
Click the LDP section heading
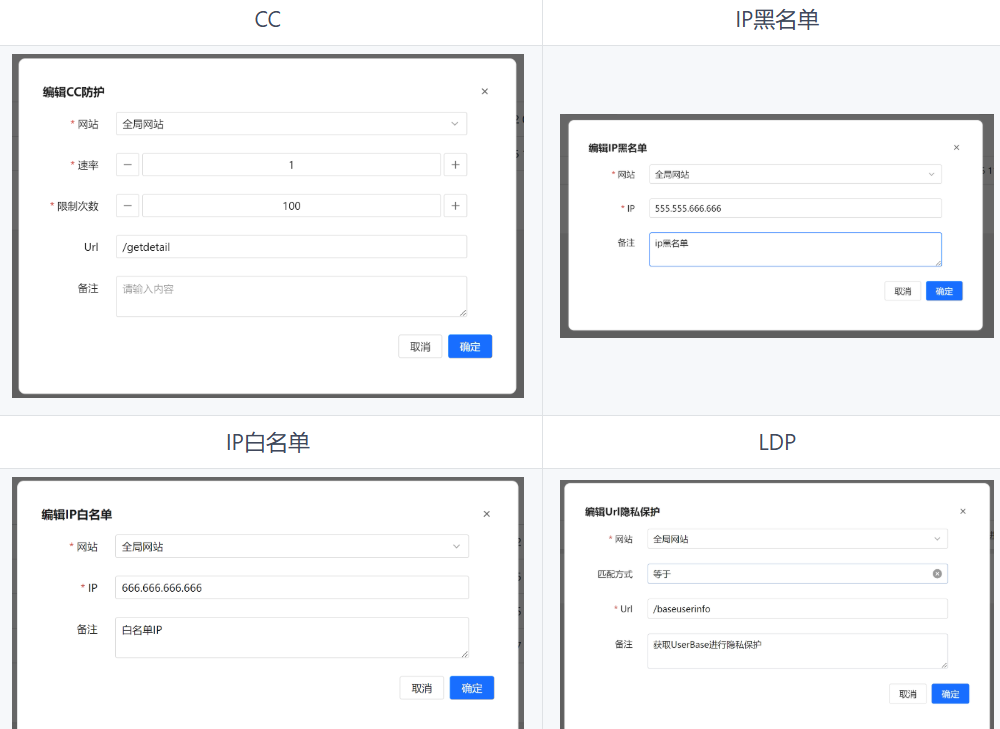(x=777, y=442)
